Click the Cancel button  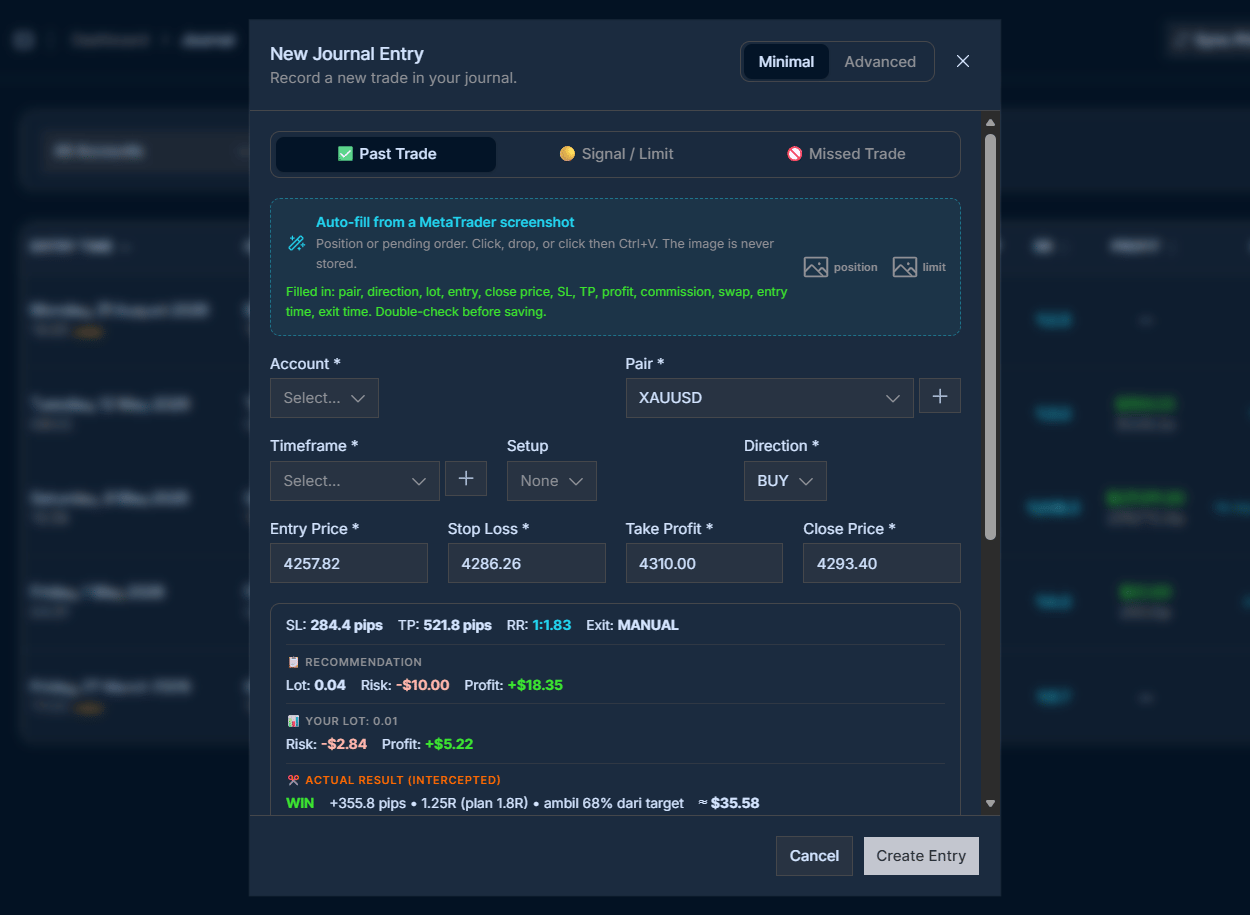[814, 856]
